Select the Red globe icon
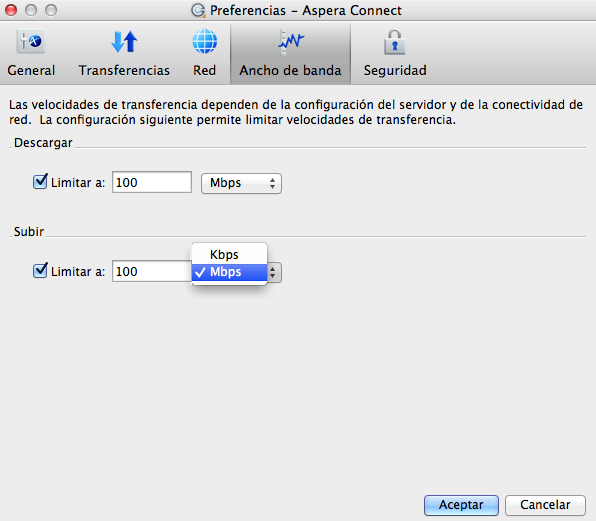The width and height of the screenshot is (596, 521). (204, 41)
